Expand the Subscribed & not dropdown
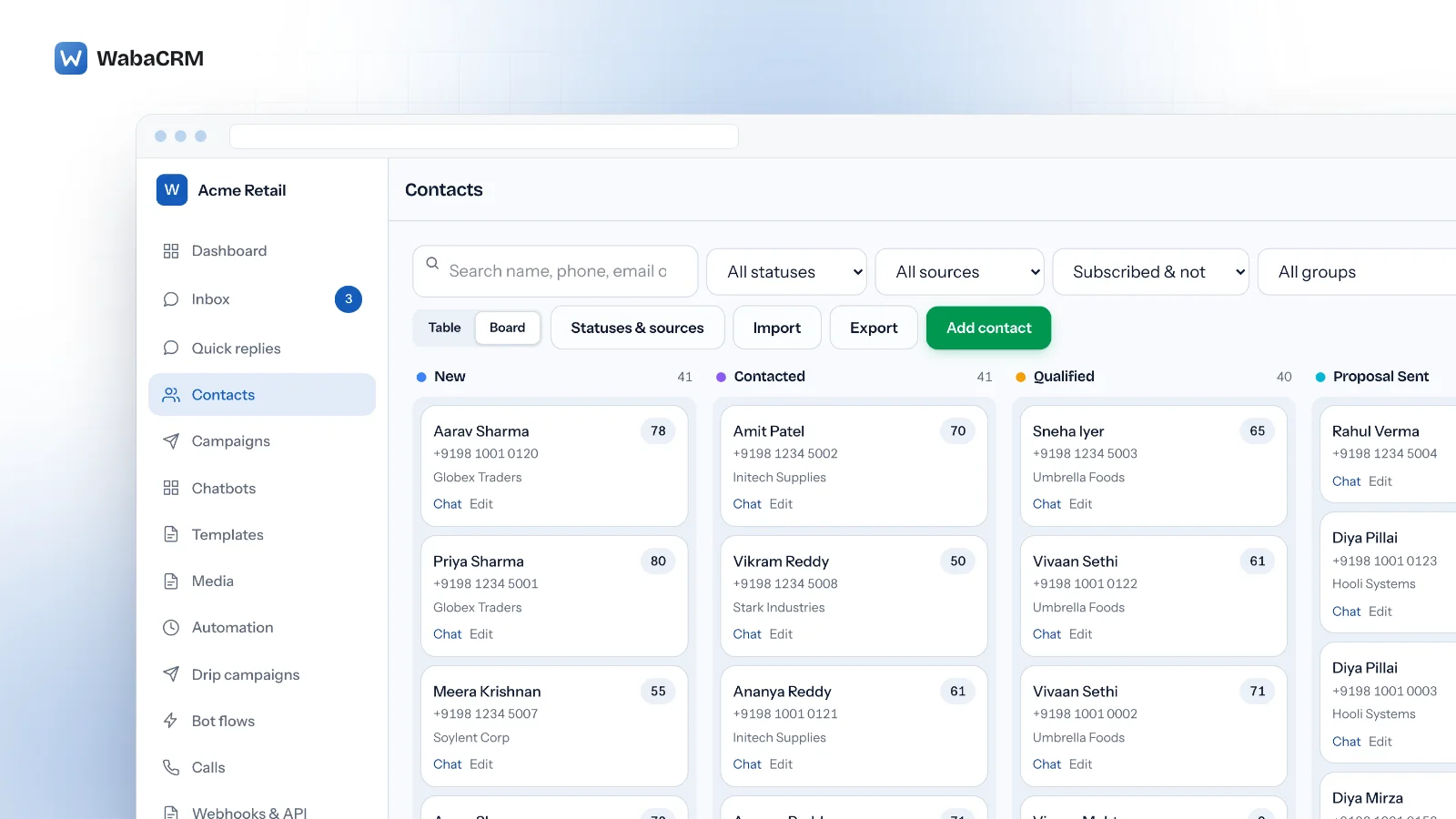 click(1151, 272)
